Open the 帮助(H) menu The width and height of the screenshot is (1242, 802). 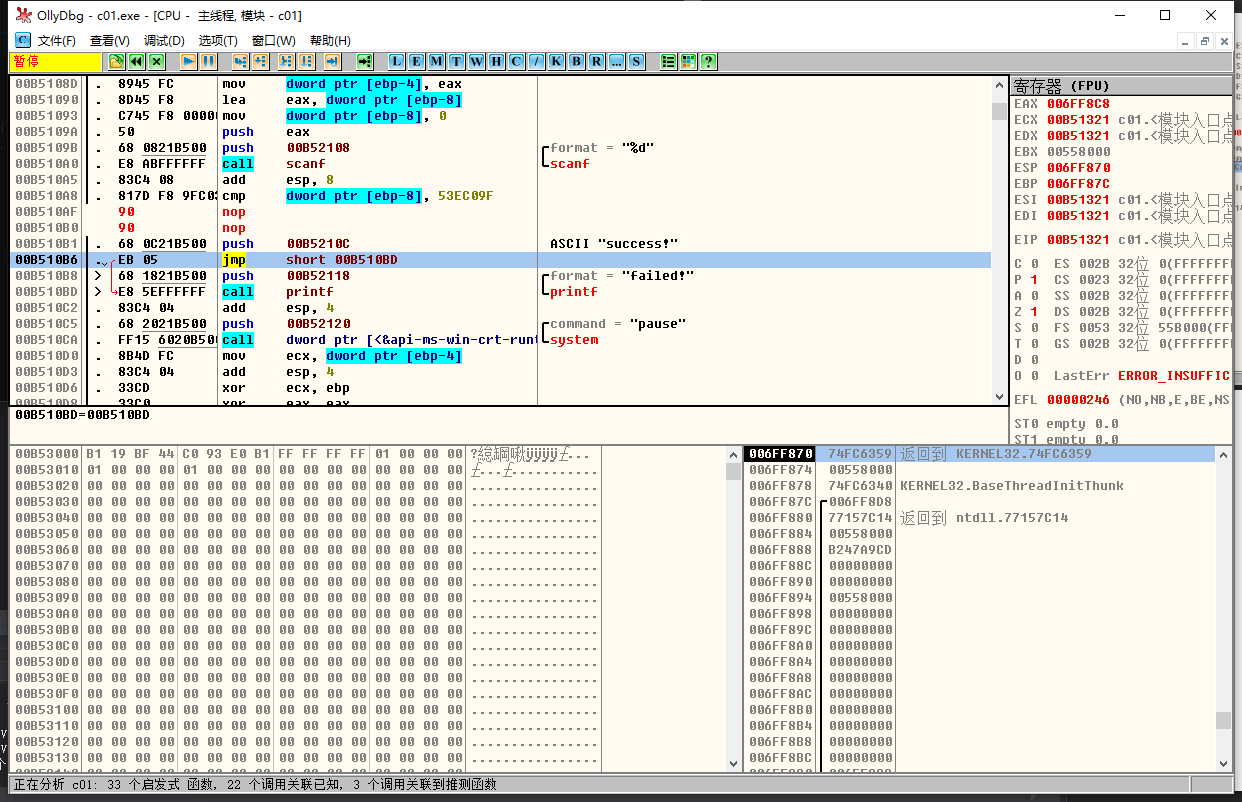(x=330, y=40)
